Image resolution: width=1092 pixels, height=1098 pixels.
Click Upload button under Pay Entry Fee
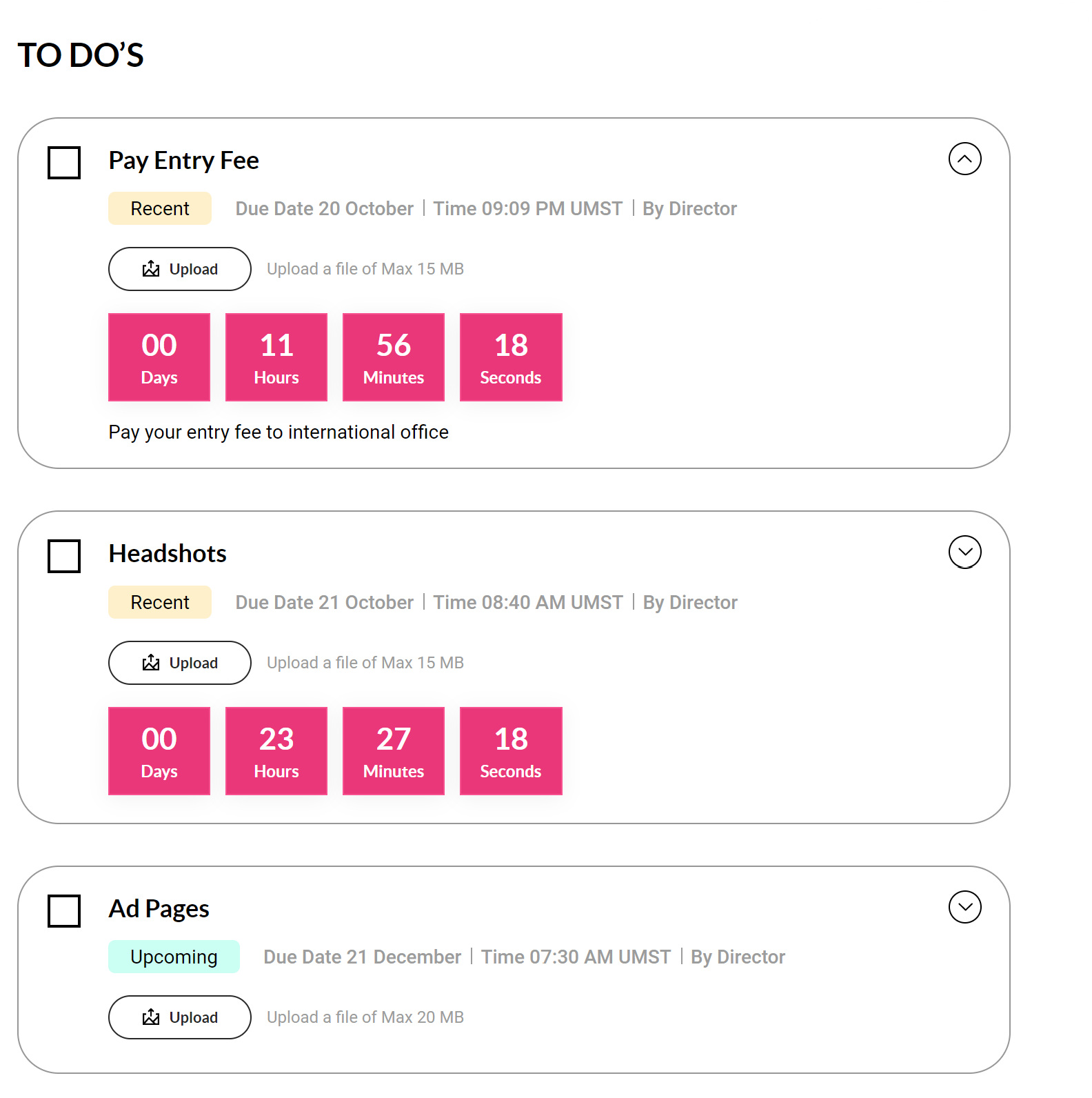pos(180,269)
